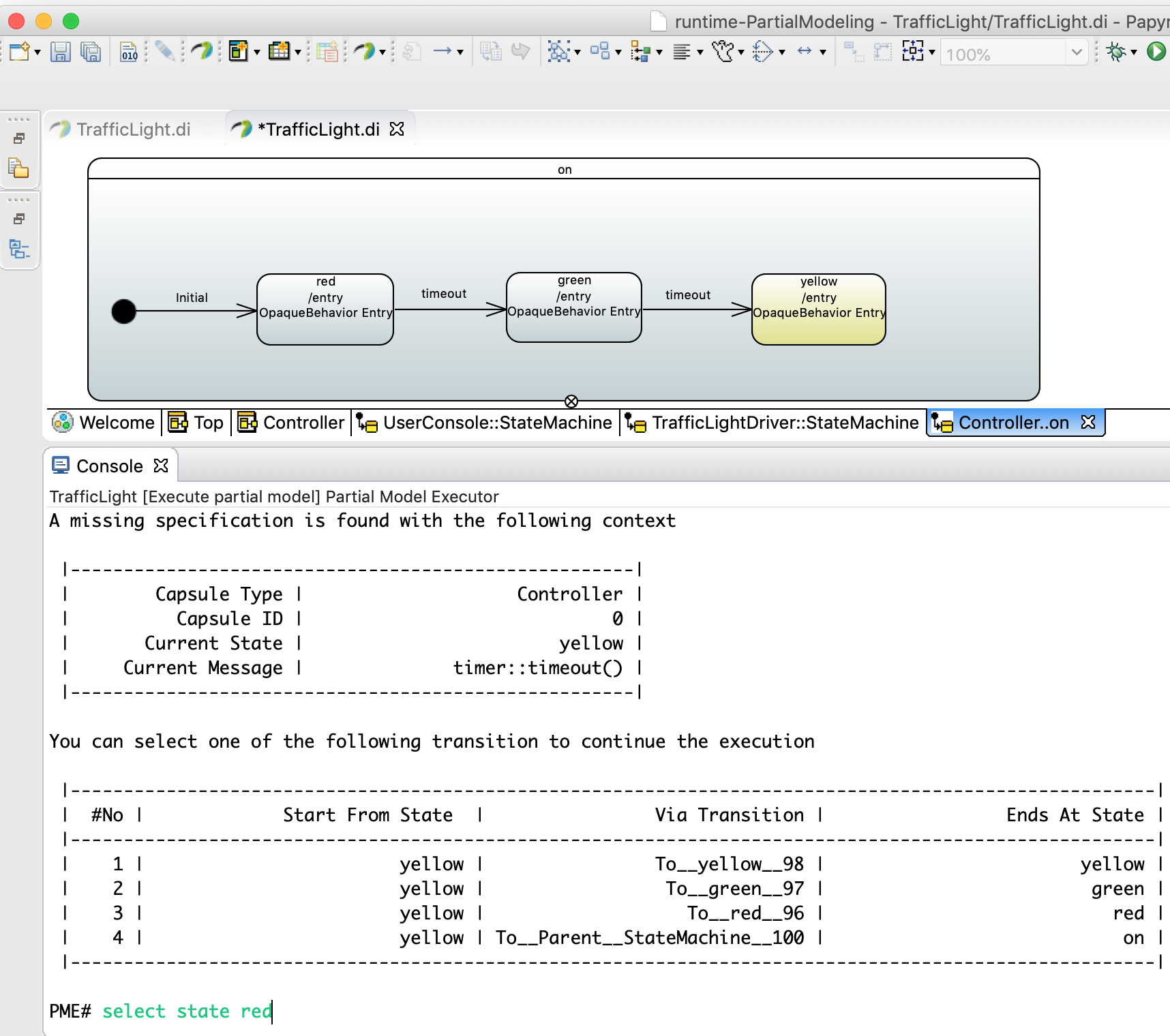This screenshot has height=1036, width=1170.
Task: Click the exit point on state border
Action: click(x=571, y=401)
